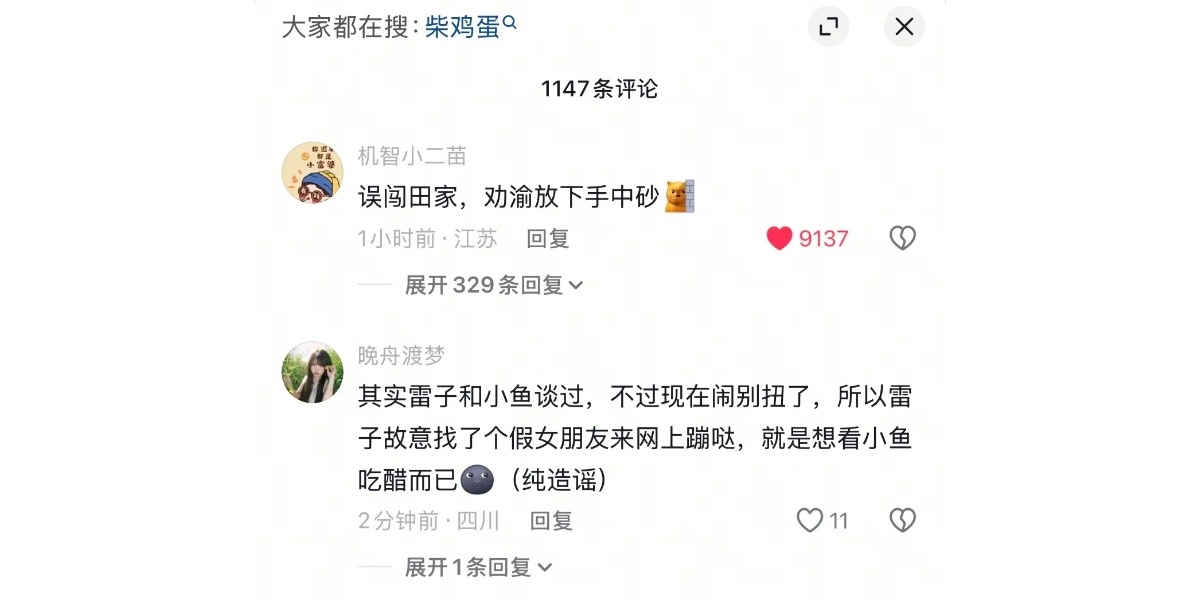
Task: Click the dark moon emoji in second comment
Action: coord(478,480)
